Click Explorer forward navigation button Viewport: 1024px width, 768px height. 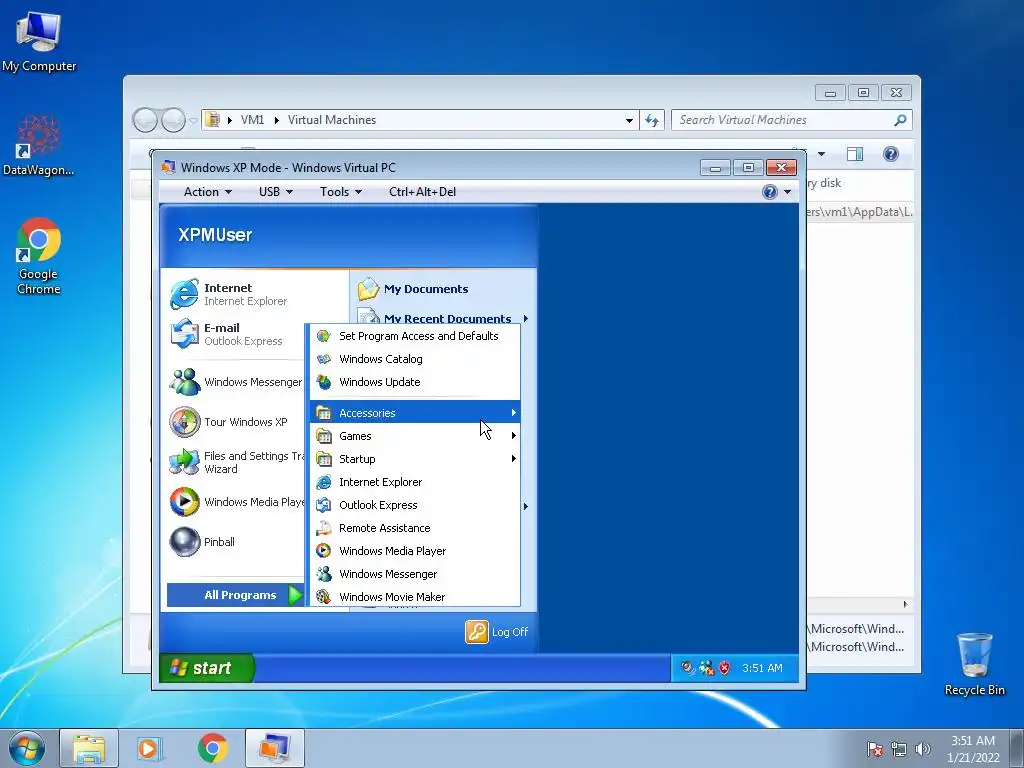pyautogui.click(x=173, y=120)
